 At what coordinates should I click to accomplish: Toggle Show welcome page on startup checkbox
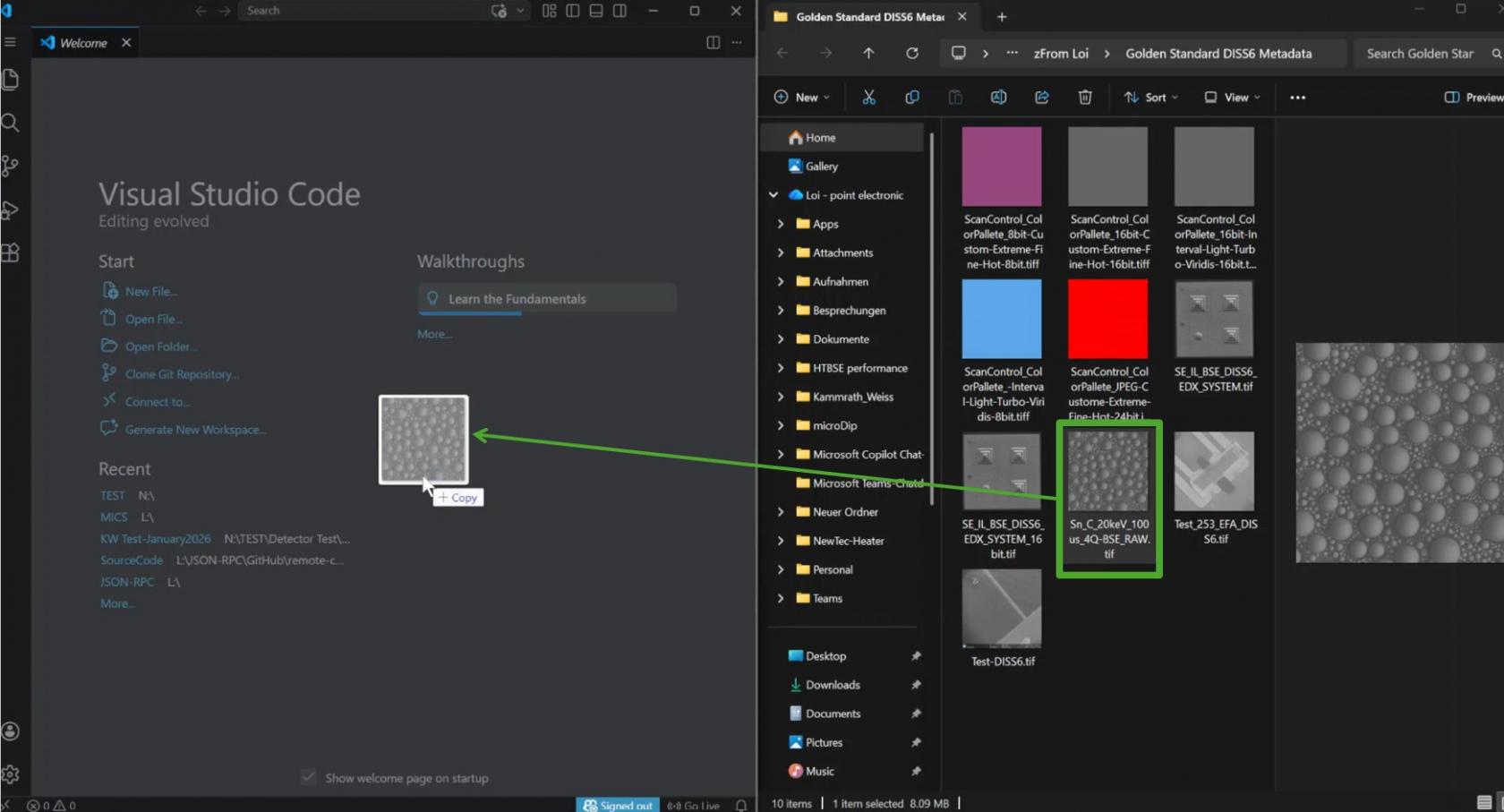309,777
